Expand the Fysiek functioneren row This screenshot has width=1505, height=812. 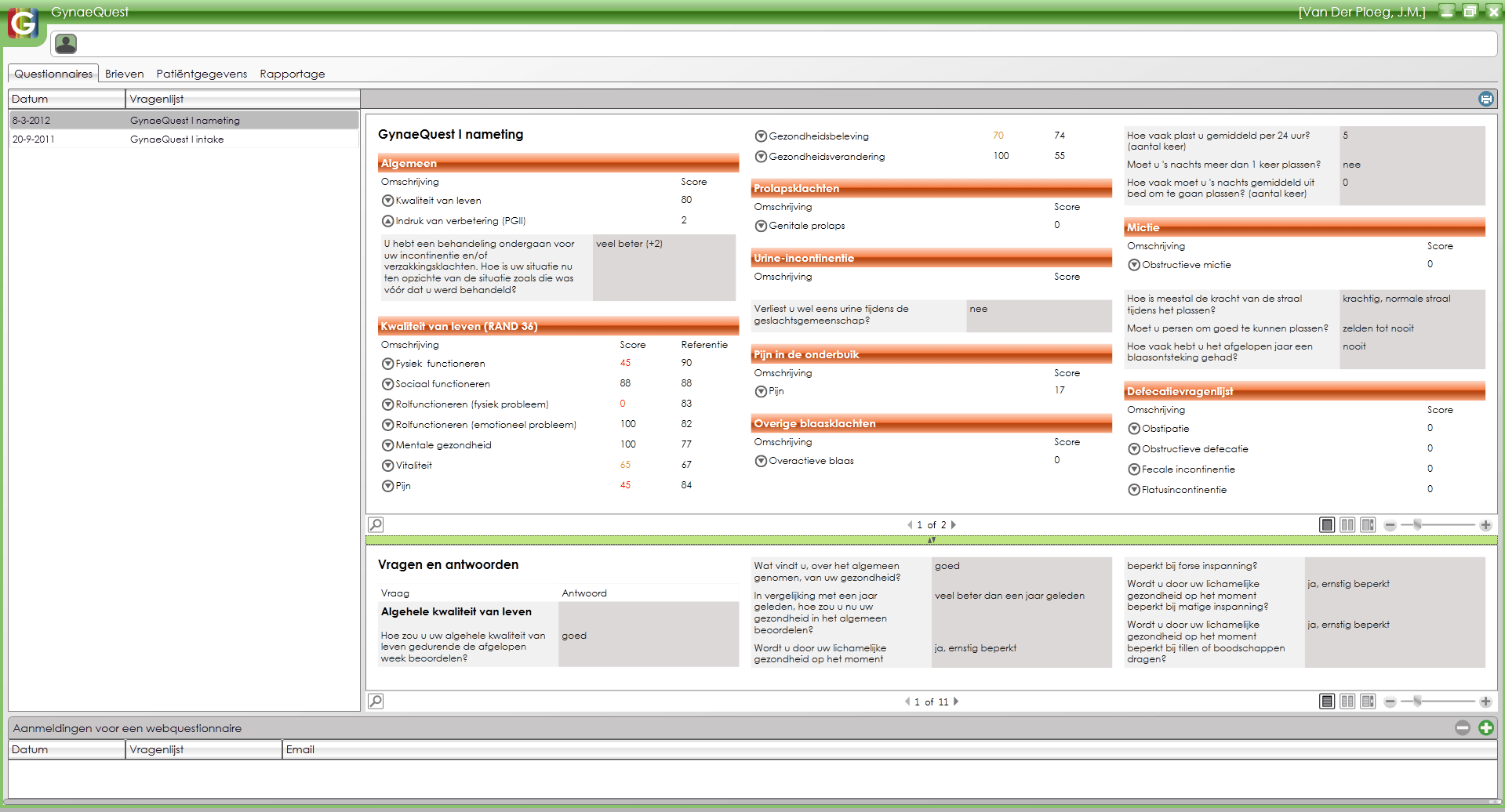click(387, 364)
